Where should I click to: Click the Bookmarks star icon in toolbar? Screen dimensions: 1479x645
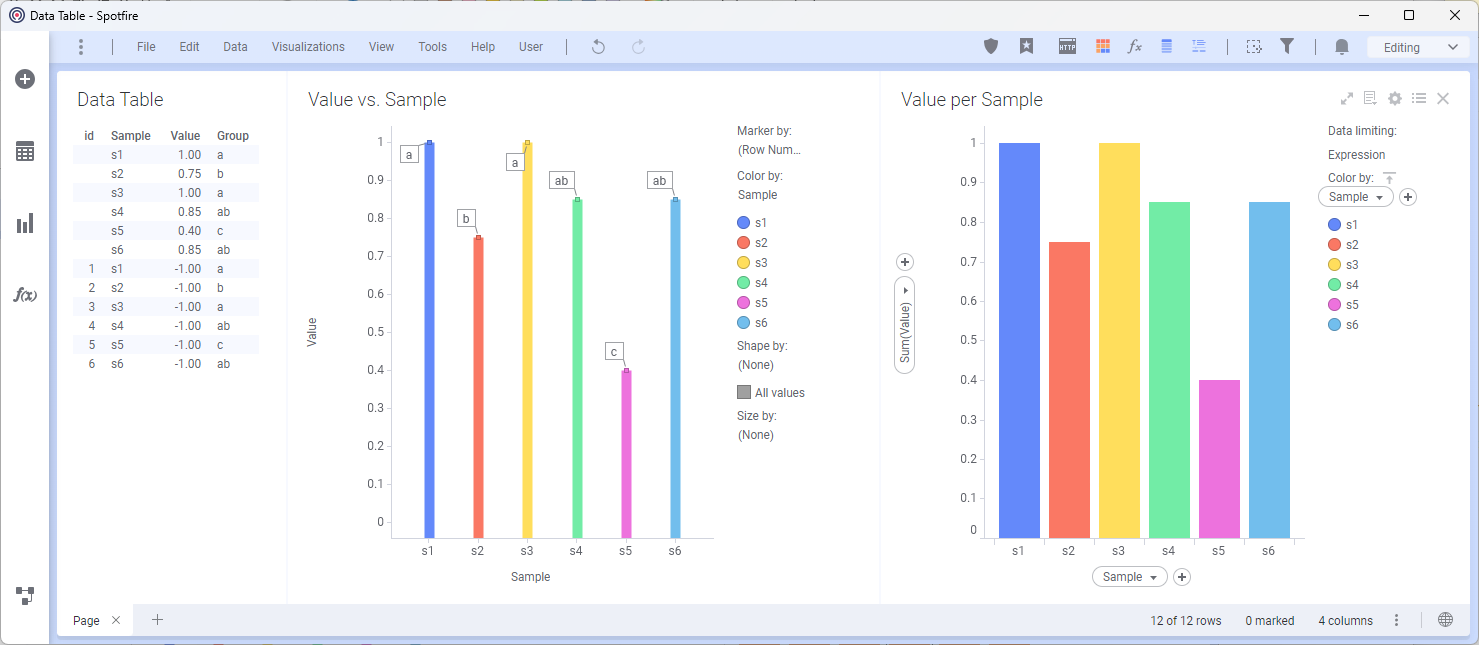point(1026,47)
